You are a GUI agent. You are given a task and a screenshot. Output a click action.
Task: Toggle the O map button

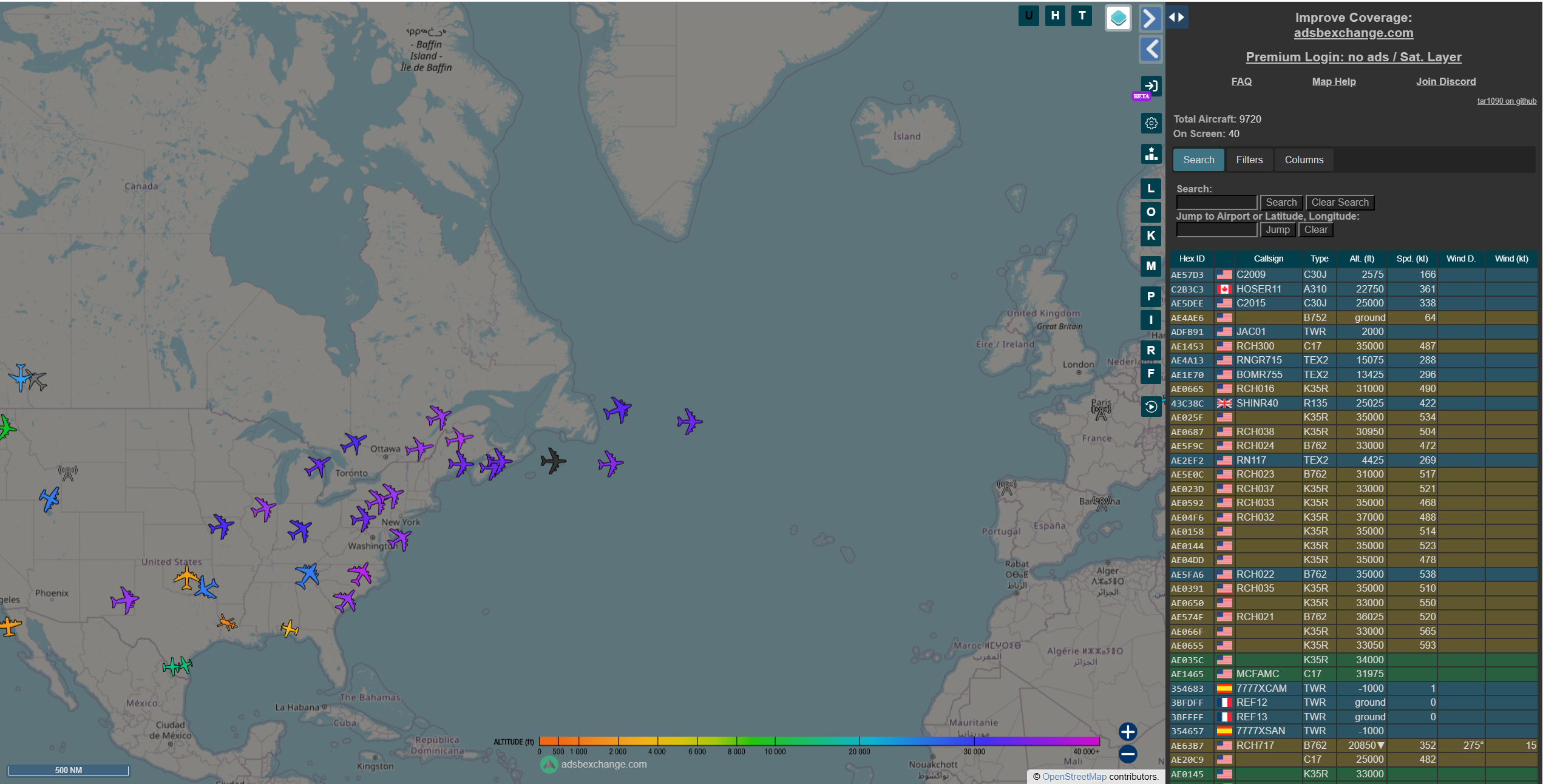[1151, 212]
